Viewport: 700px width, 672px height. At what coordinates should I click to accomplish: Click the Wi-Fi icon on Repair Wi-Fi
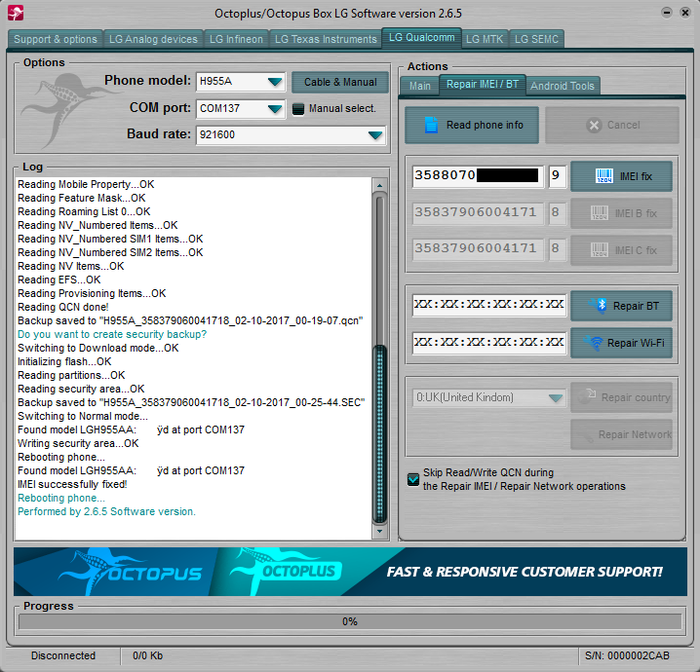point(594,343)
